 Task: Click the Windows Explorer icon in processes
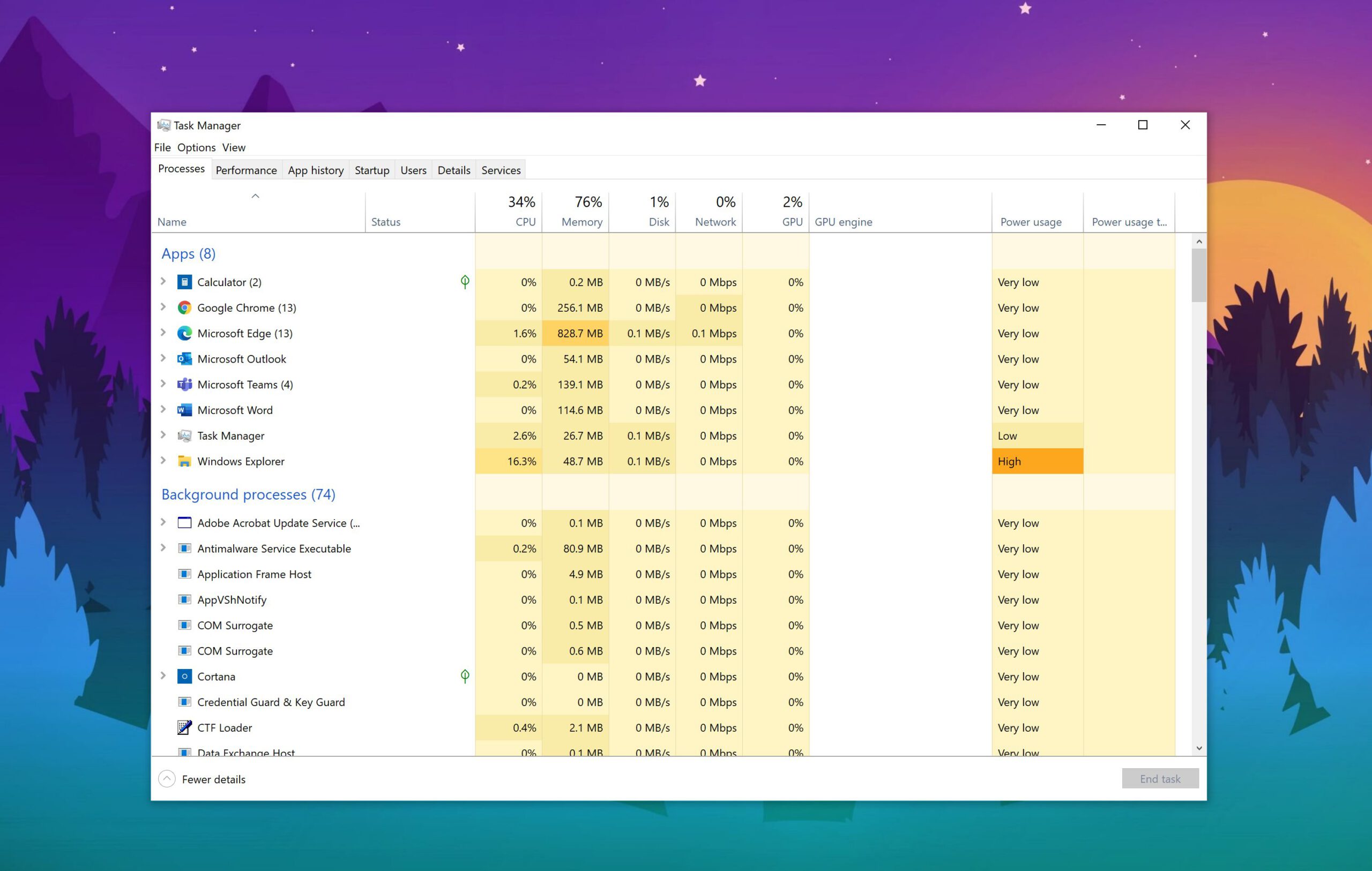pyautogui.click(x=184, y=461)
